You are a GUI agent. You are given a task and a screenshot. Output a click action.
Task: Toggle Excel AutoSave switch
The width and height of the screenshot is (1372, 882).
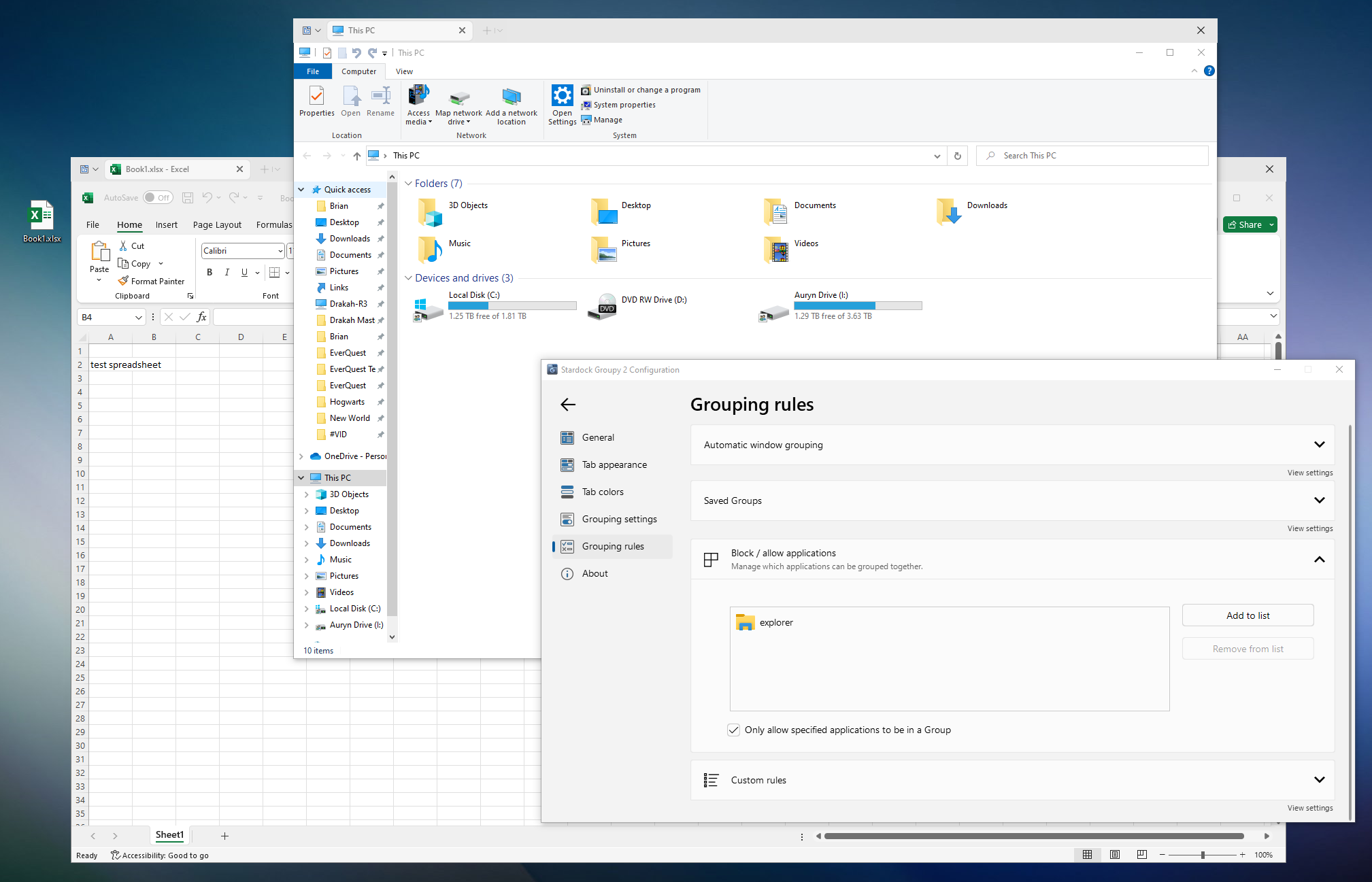pos(158,198)
